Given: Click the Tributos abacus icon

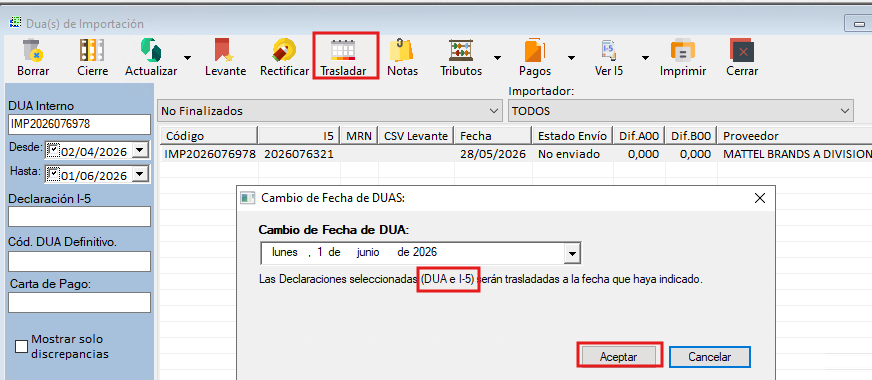Looking at the screenshot, I should 461,50.
